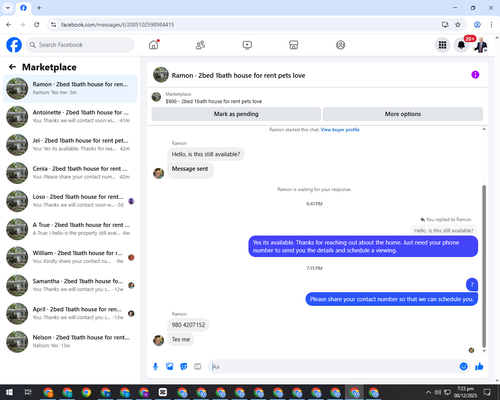Open the account profile picture menu

480,45
